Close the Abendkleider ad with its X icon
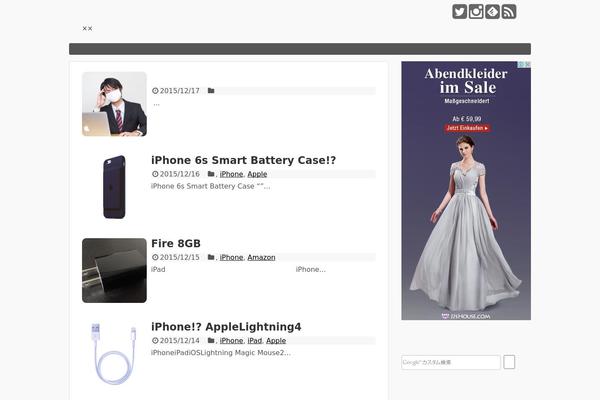600x400 pixels. (528, 64)
